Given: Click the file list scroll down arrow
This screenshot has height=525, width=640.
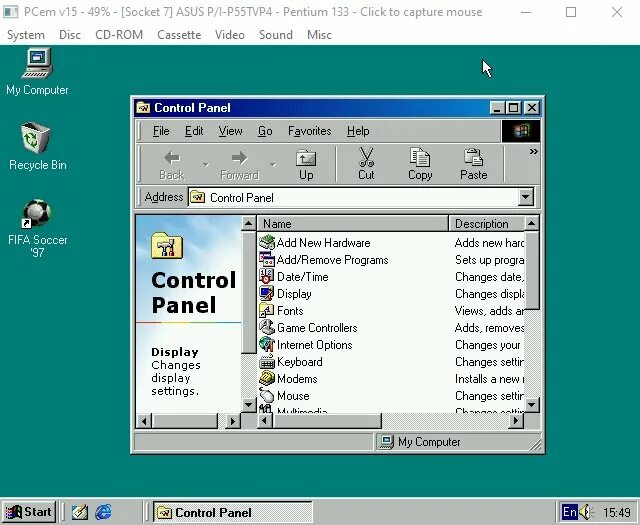Looking at the screenshot, I should click(531, 405).
